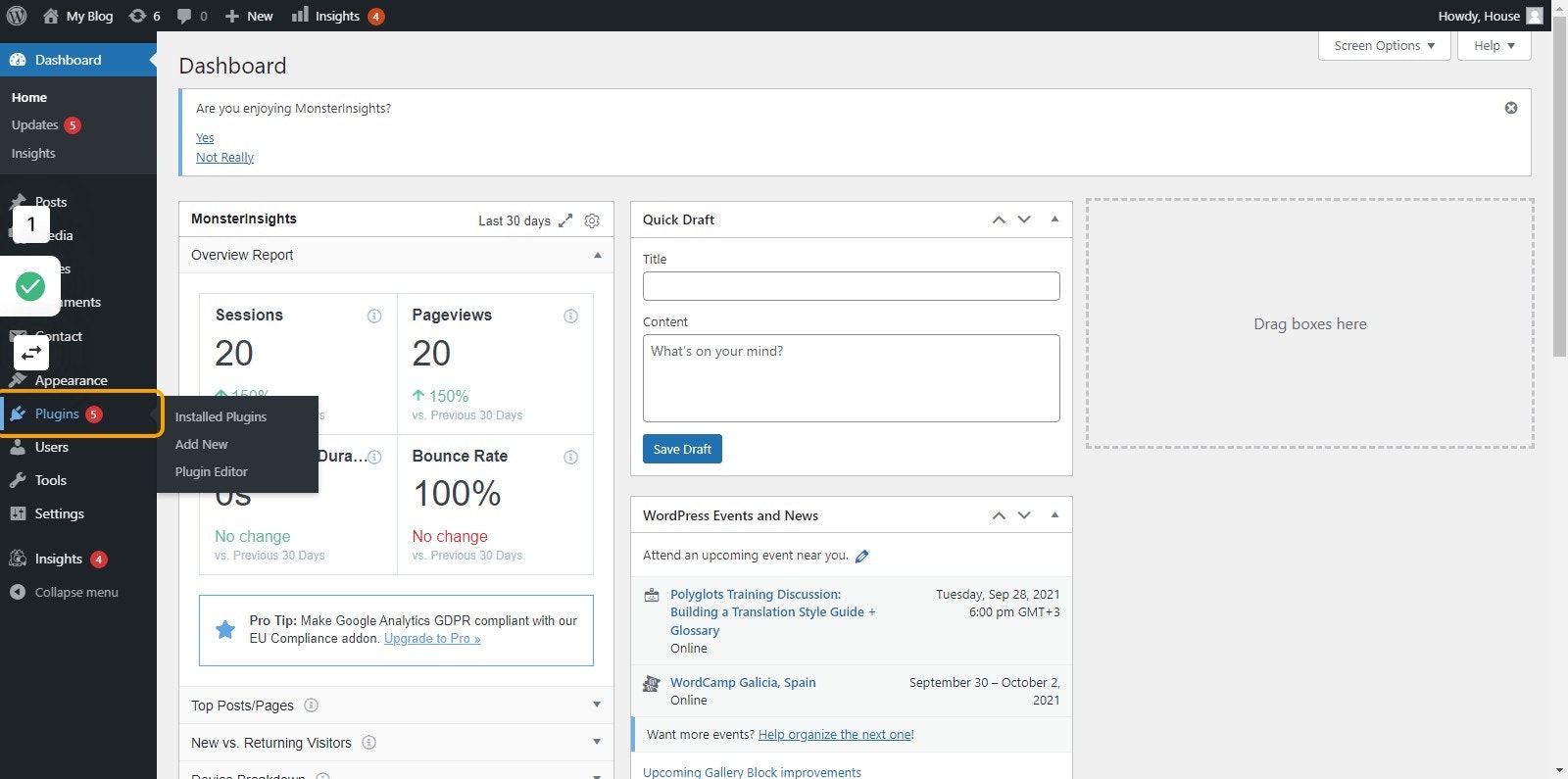The height and width of the screenshot is (779, 1568).
Task: Follow the Upgrade to Pro link
Action: click(x=432, y=639)
